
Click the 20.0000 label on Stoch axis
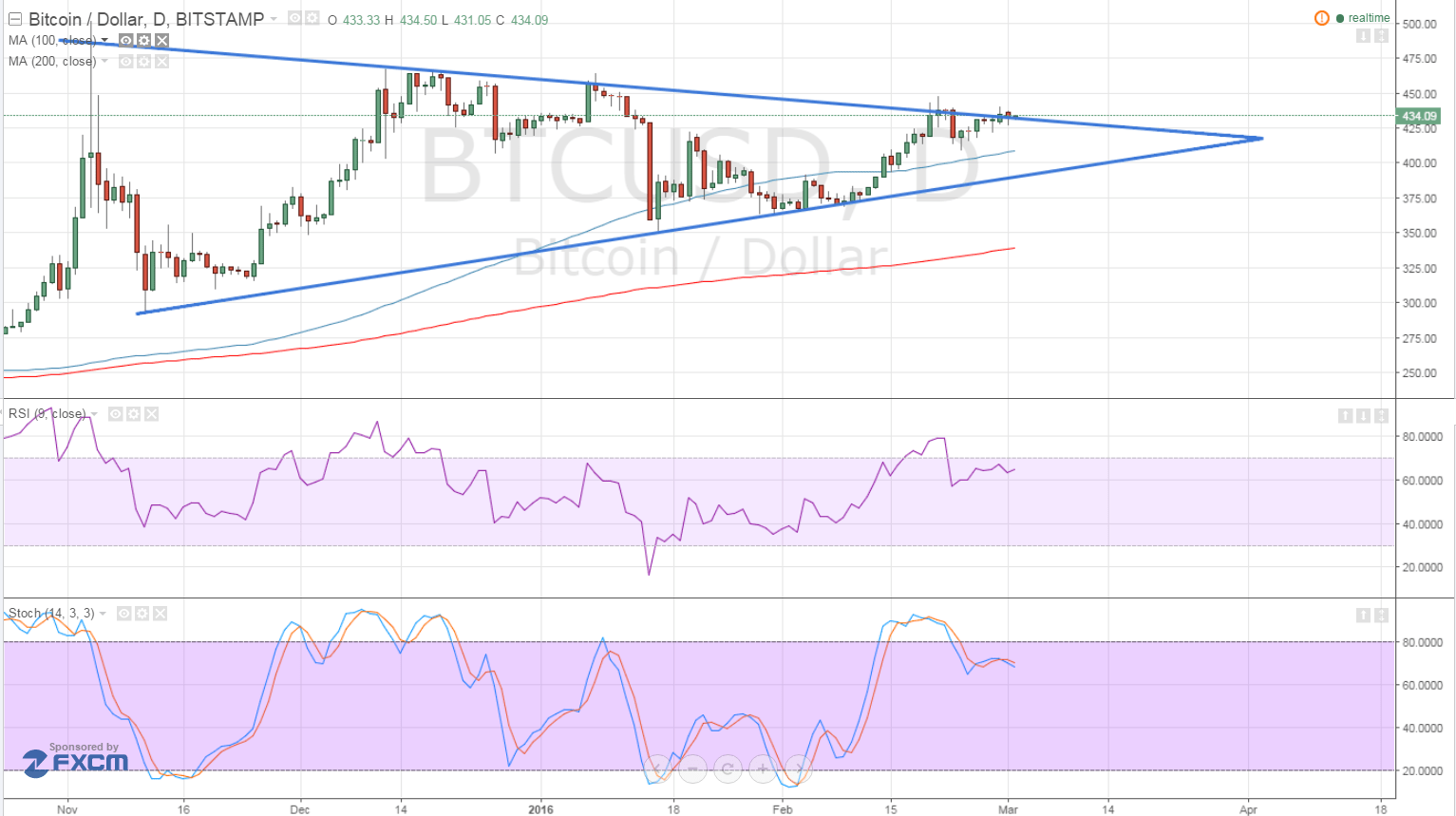(1423, 770)
